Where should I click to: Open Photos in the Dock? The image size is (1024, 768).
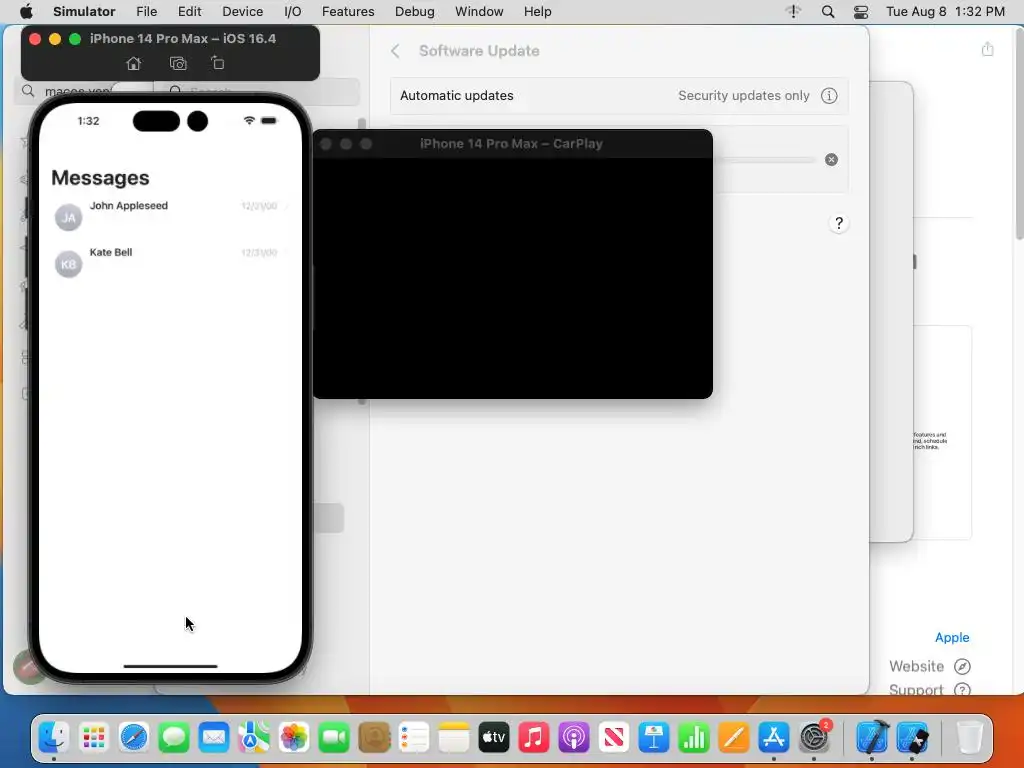[294, 738]
